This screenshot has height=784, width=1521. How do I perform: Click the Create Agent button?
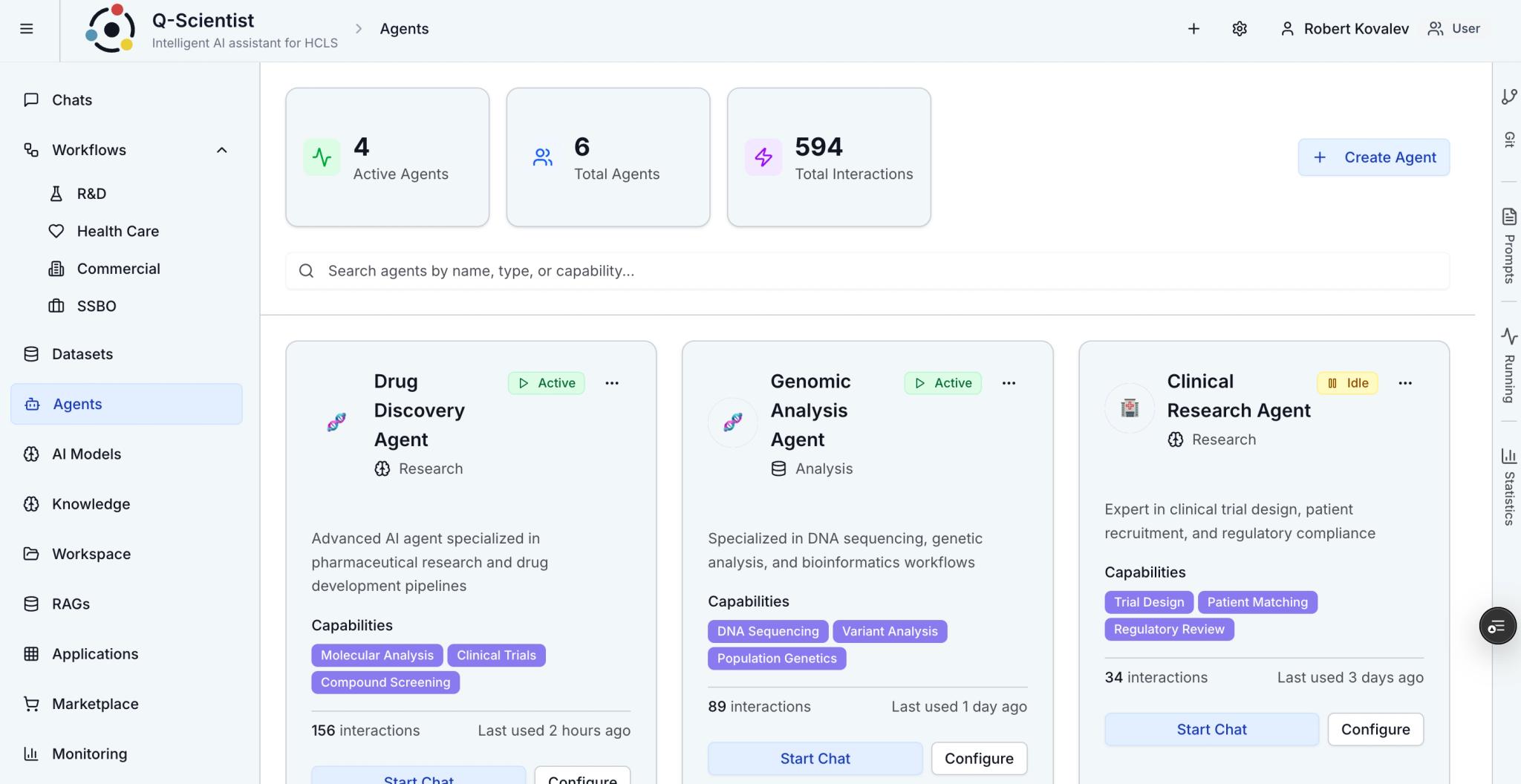point(1372,157)
